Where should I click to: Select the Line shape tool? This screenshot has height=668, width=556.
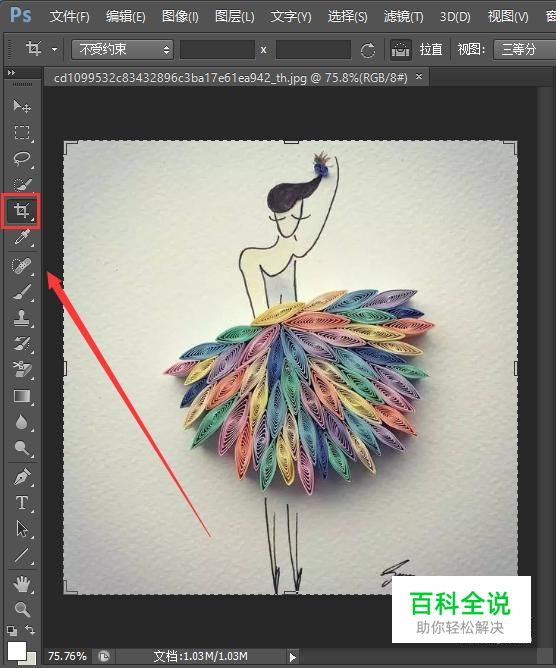22,555
